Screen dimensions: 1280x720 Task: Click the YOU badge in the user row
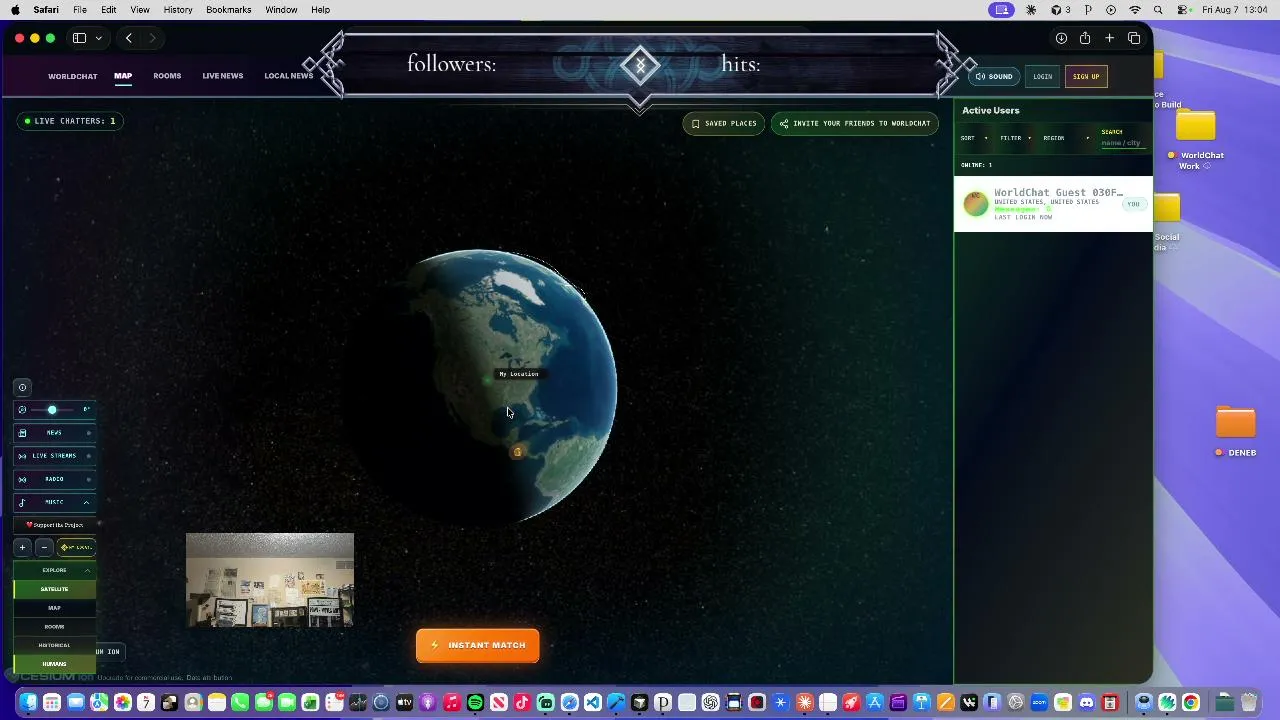[x=1133, y=204]
